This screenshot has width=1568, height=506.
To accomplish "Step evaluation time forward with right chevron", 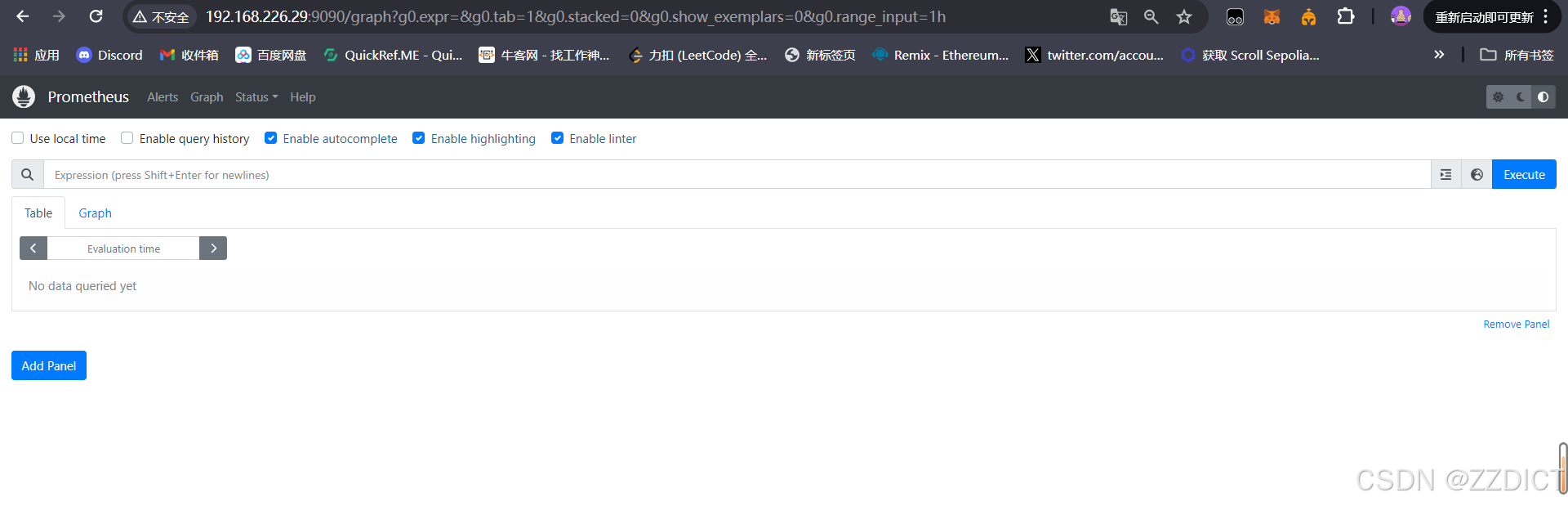I will (213, 248).
